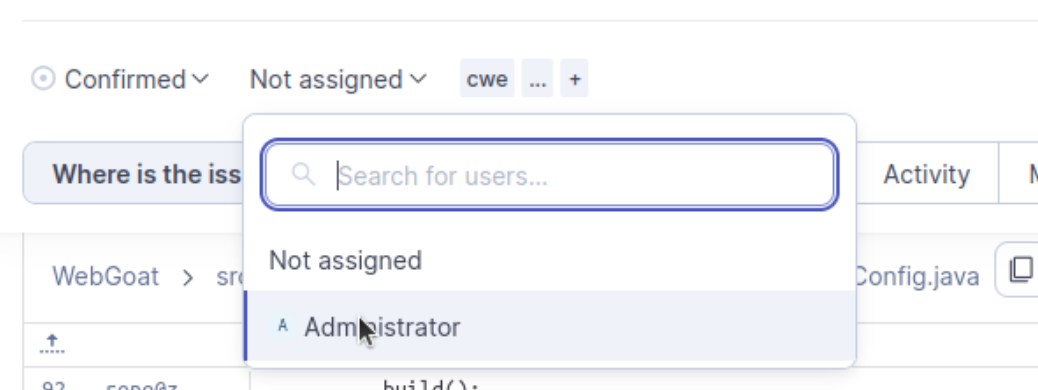Add a tag using the plus icon

[x=575, y=79]
